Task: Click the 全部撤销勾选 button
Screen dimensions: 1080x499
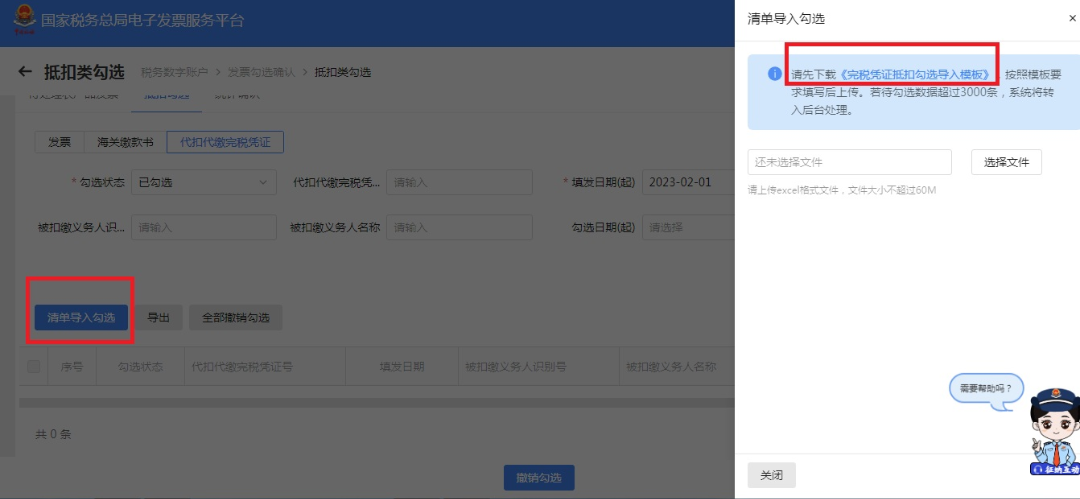Action: (236, 318)
